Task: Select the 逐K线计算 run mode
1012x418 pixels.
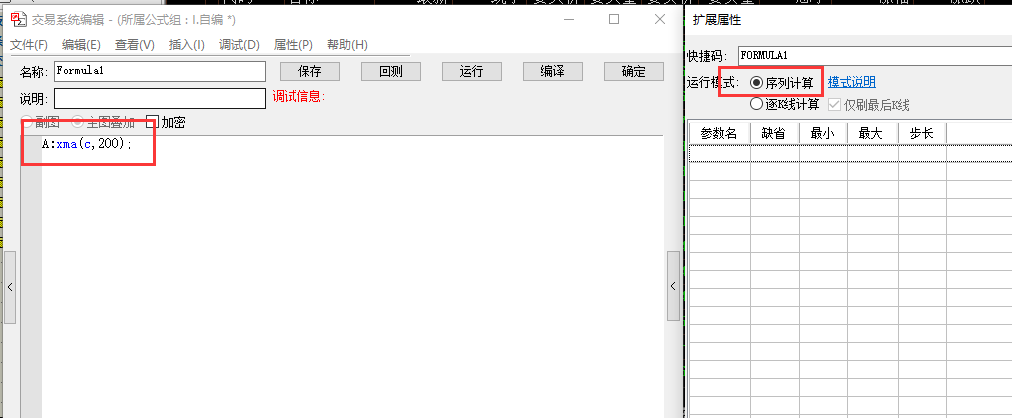Action: pos(756,103)
